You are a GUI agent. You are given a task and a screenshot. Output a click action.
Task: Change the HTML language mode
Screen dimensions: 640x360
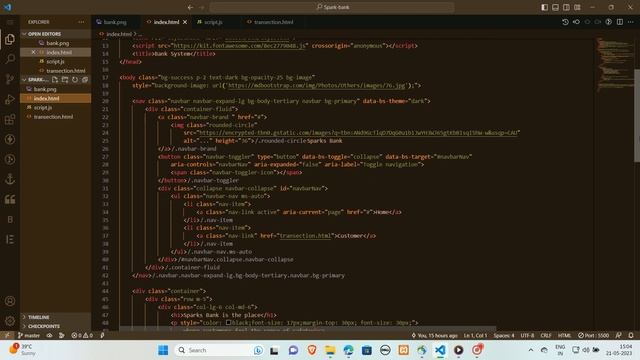tap(564, 335)
